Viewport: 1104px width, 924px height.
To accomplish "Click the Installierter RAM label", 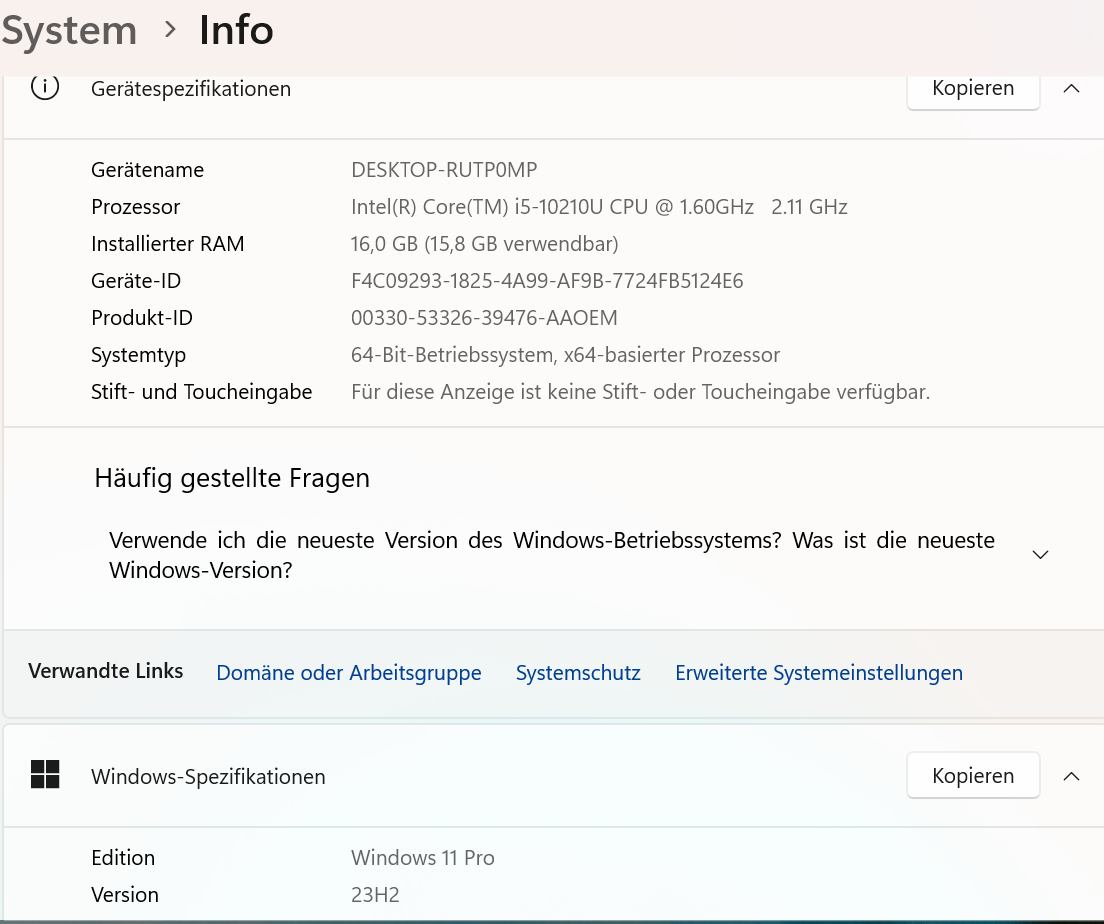I will point(168,244).
